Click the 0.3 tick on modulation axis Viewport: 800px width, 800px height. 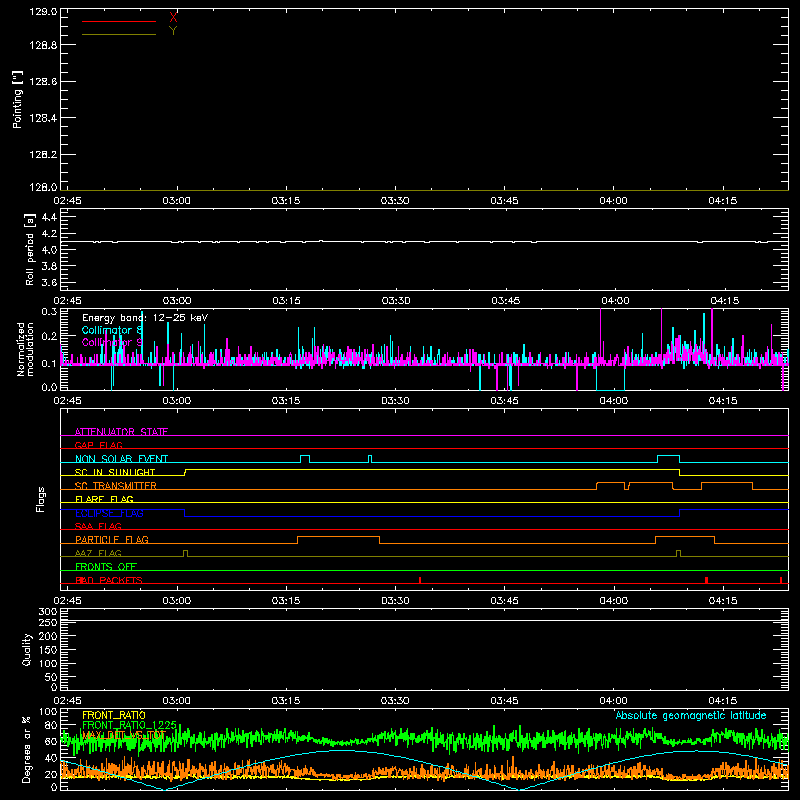49,312
